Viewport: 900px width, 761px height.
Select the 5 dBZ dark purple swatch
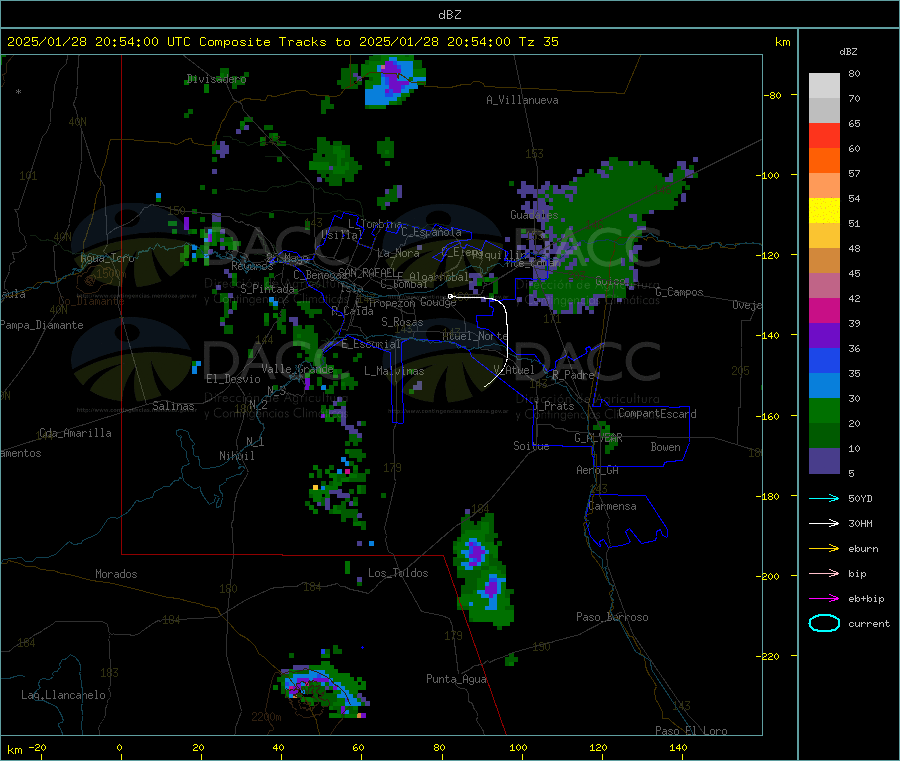[824, 461]
